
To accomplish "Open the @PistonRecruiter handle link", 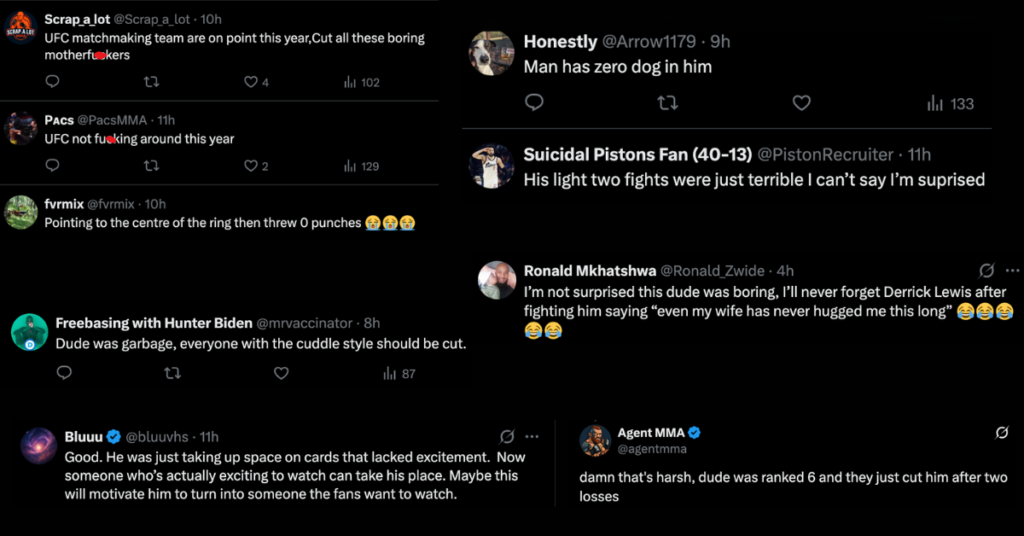I will [x=826, y=155].
